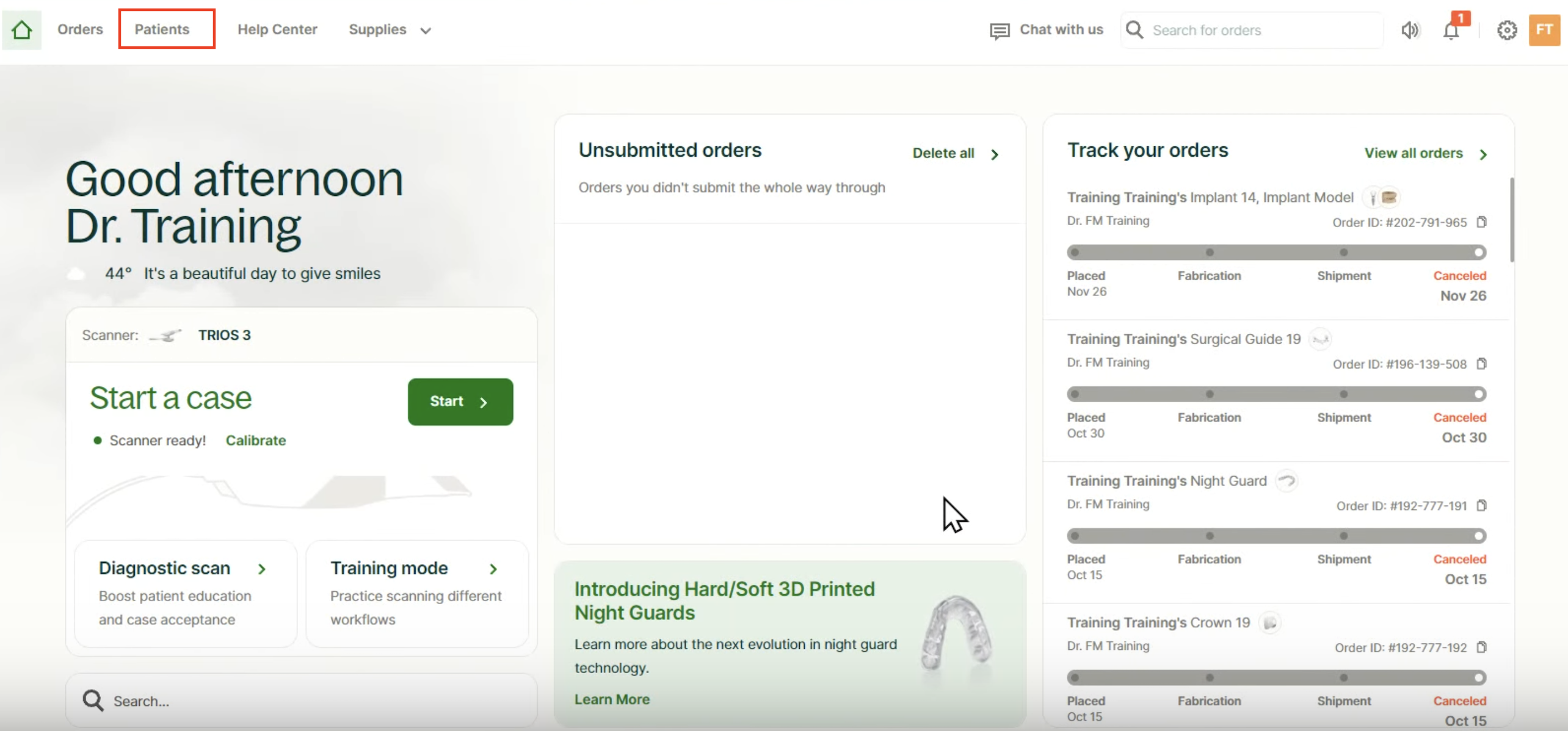1568x731 pixels.
Task: Toggle the sound speaker icon
Action: point(1409,30)
